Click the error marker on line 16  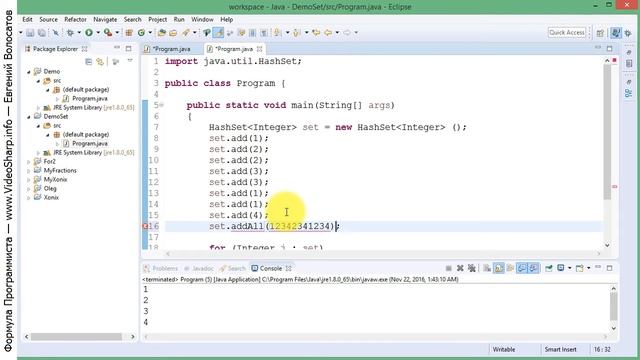145,226
